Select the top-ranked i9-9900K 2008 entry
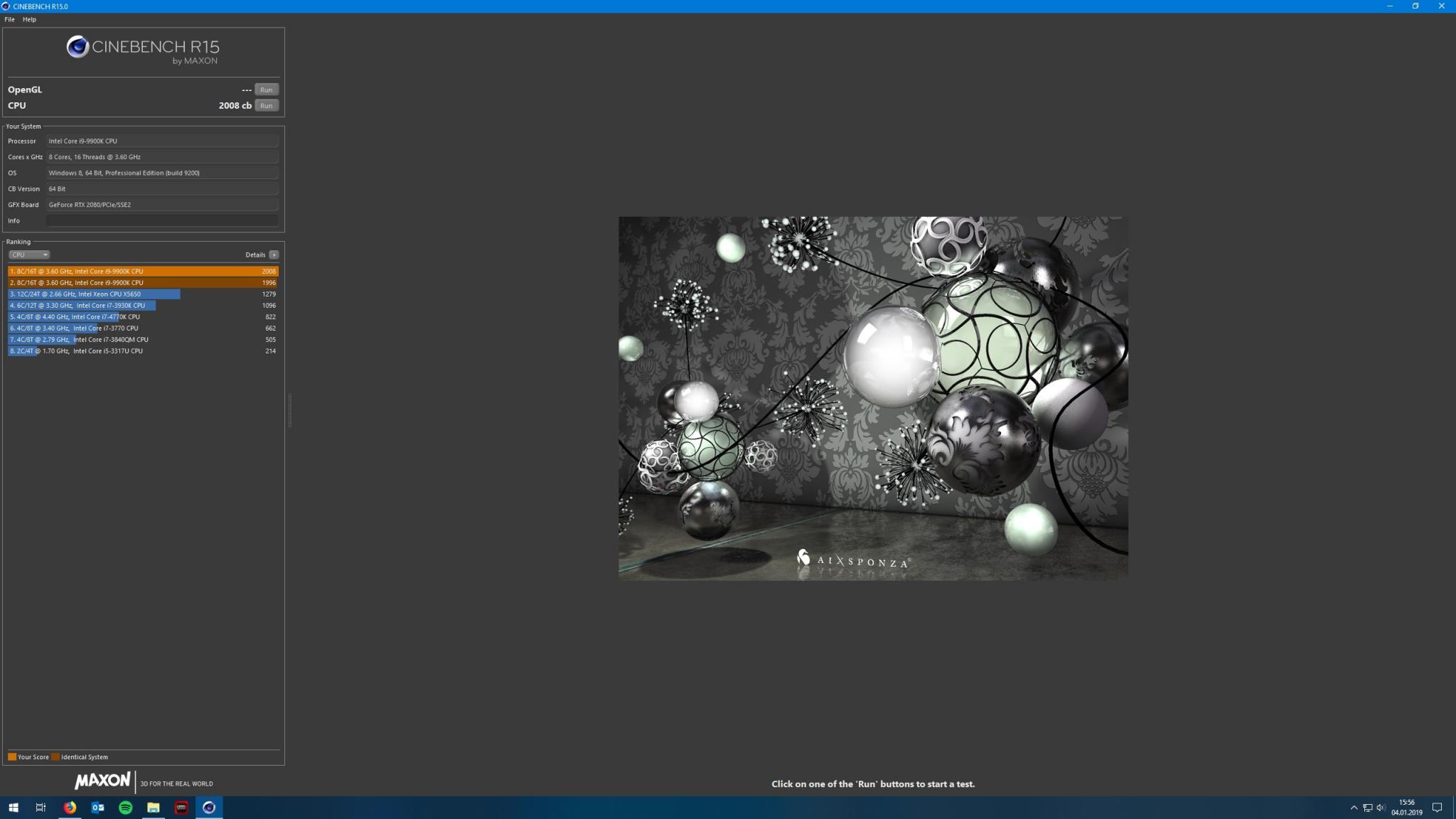 pyautogui.click(x=142, y=271)
